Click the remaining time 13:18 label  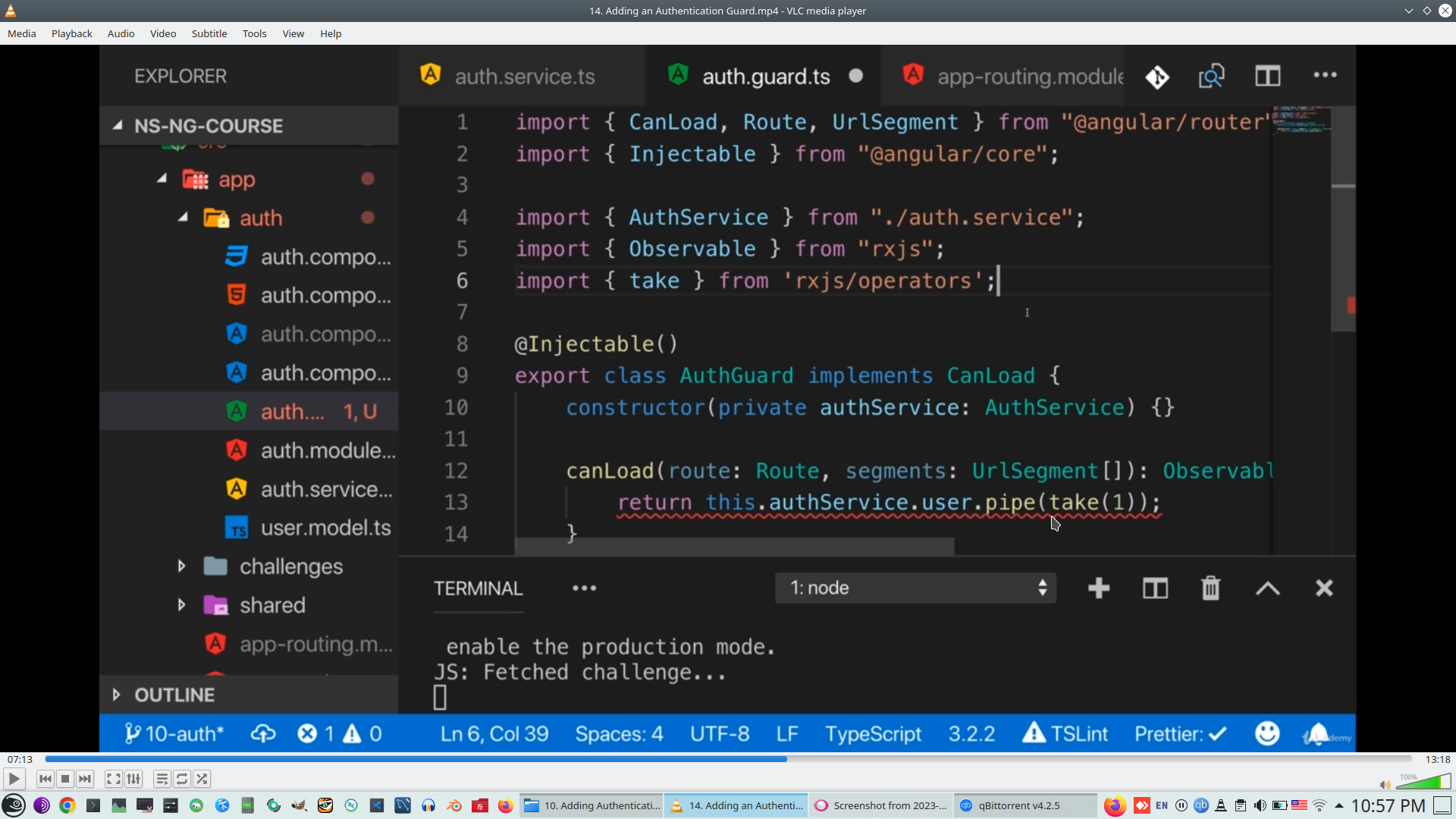(x=1437, y=759)
